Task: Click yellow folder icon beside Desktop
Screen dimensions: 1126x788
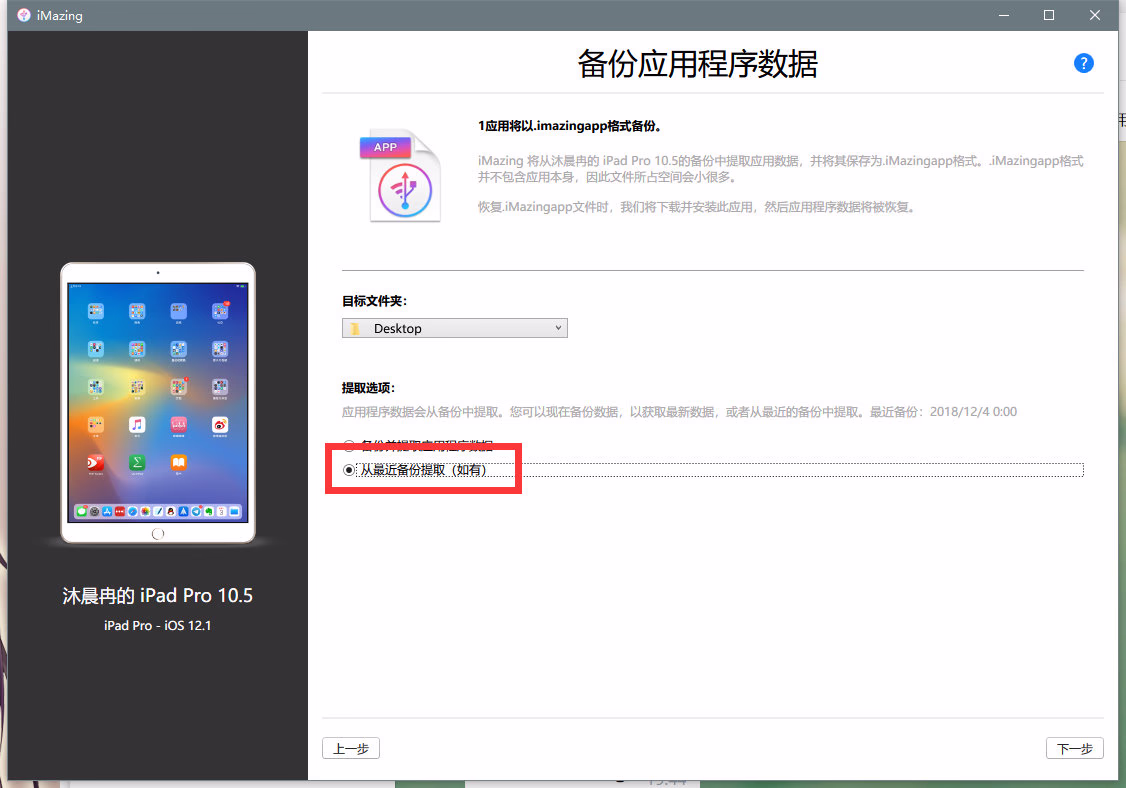Action: pyautogui.click(x=355, y=328)
